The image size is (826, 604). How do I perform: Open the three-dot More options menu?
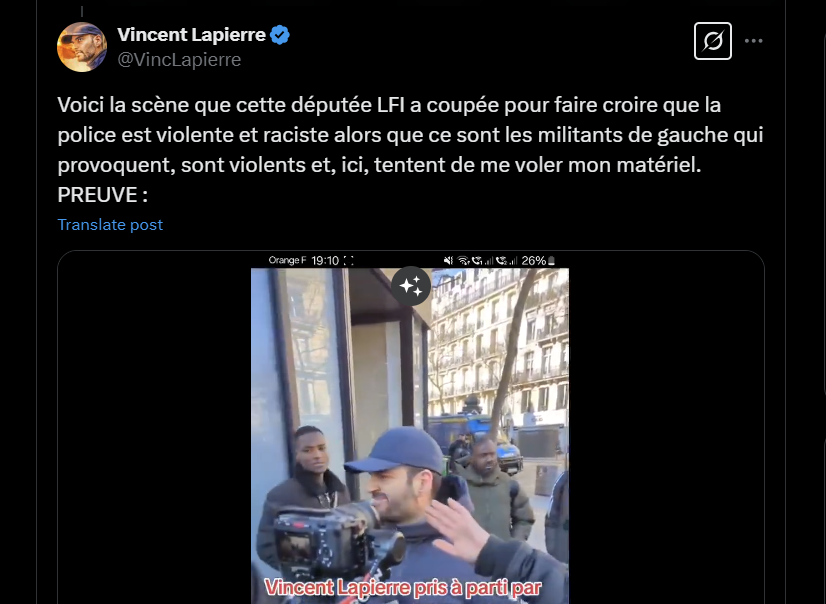753,41
